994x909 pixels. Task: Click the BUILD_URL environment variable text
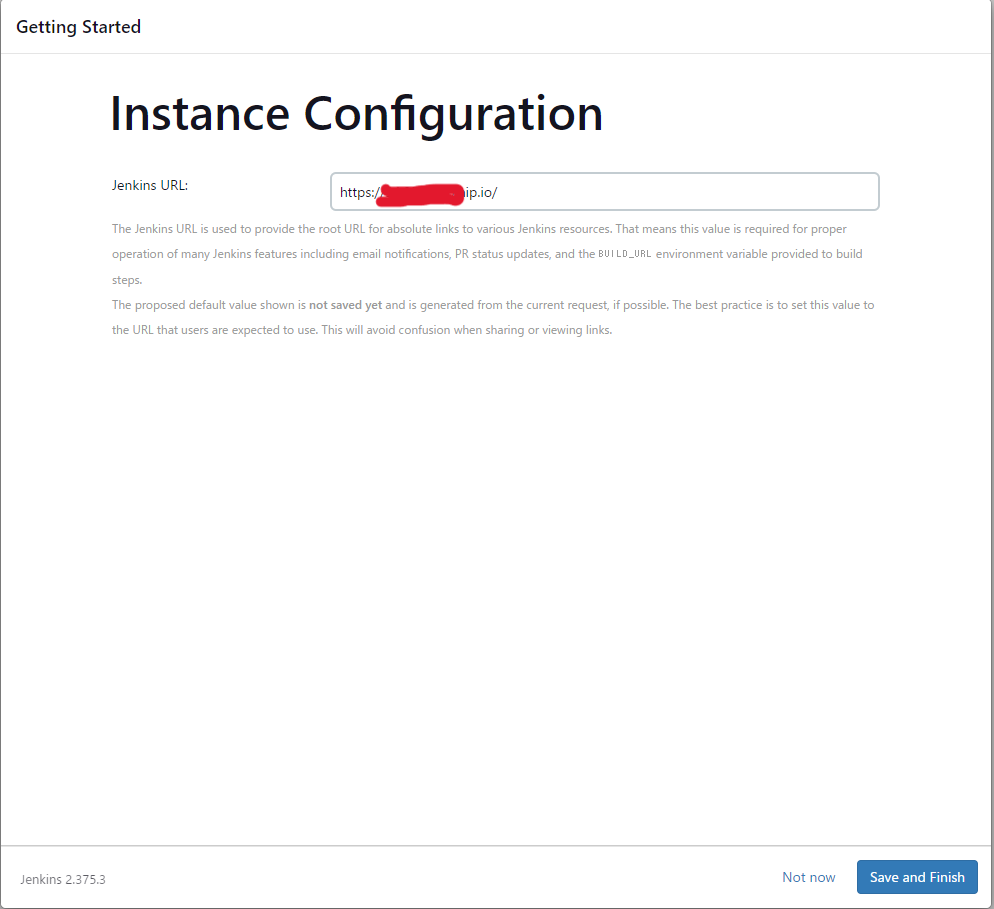coord(624,254)
